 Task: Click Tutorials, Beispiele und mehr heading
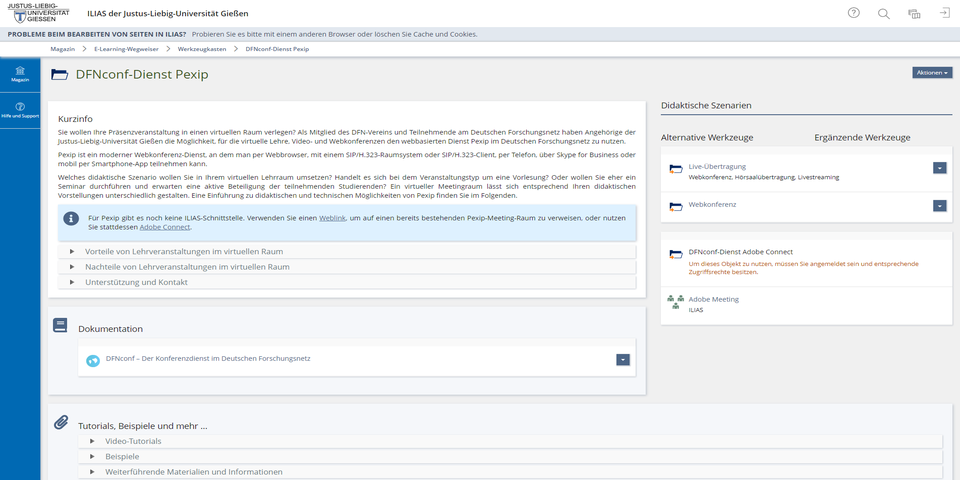click(143, 426)
